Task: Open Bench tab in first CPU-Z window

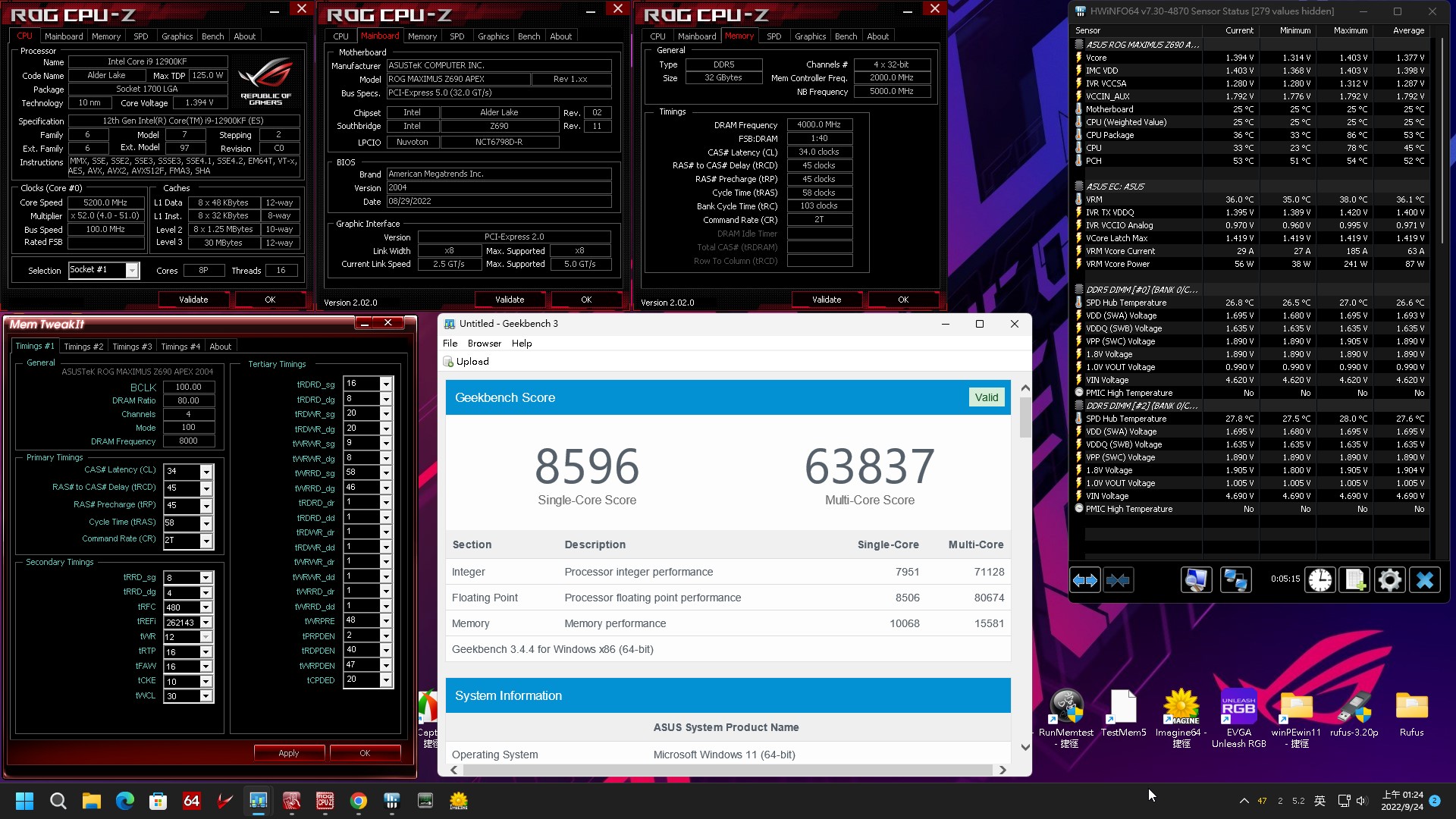Action: (213, 36)
